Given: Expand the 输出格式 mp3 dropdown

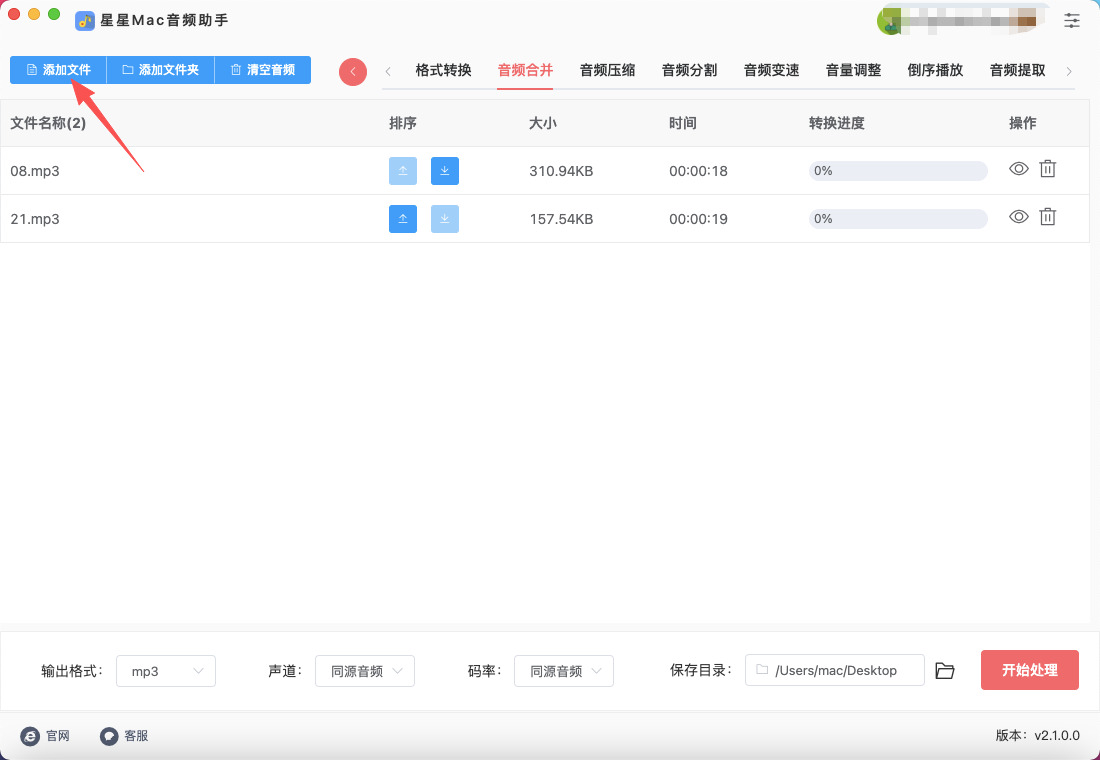Looking at the screenshot, I should pyautogui.click(x=166, y=671).
